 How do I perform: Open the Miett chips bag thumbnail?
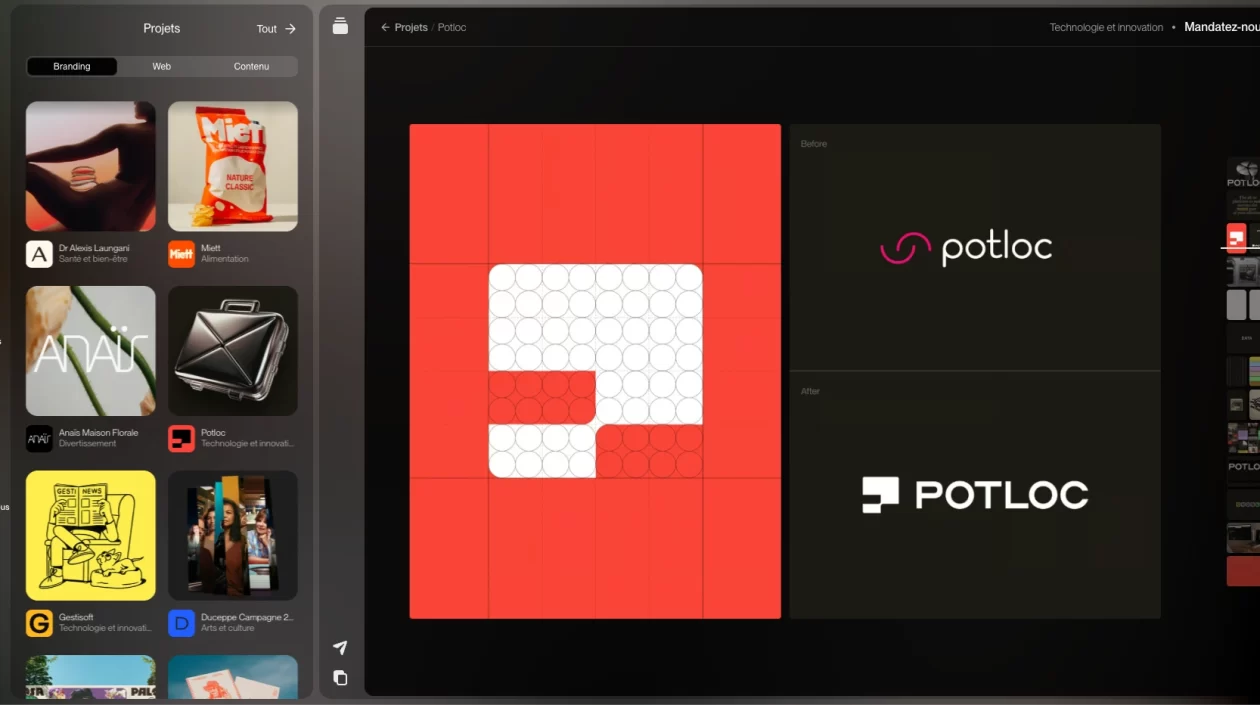pos(233,166)
